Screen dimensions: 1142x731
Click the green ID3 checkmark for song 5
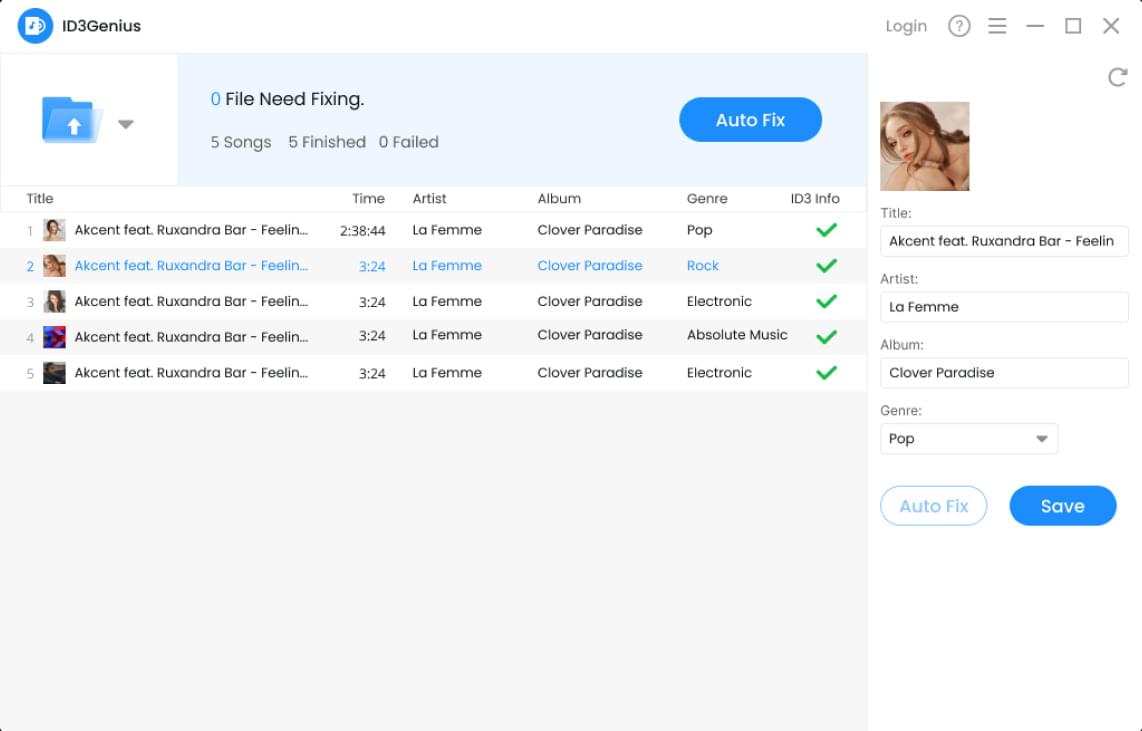click(826, 373)
